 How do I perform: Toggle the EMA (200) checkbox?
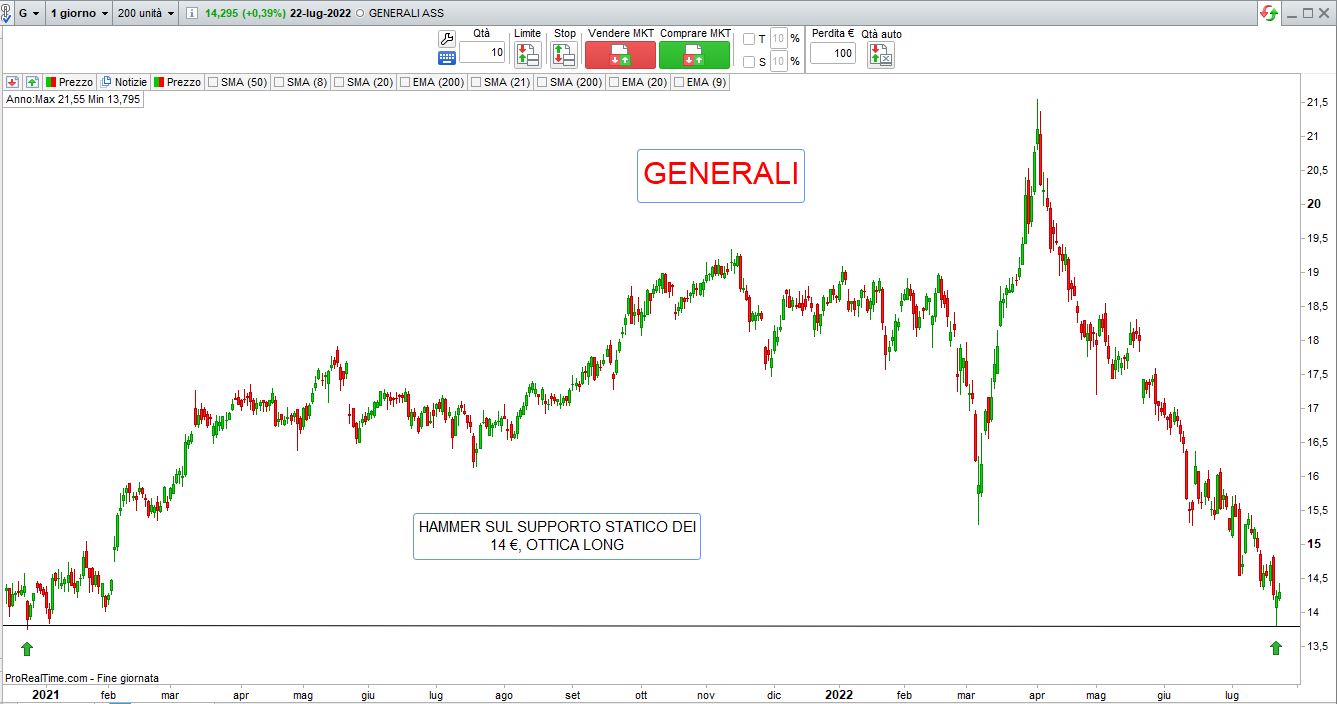(x=405, y=82)
